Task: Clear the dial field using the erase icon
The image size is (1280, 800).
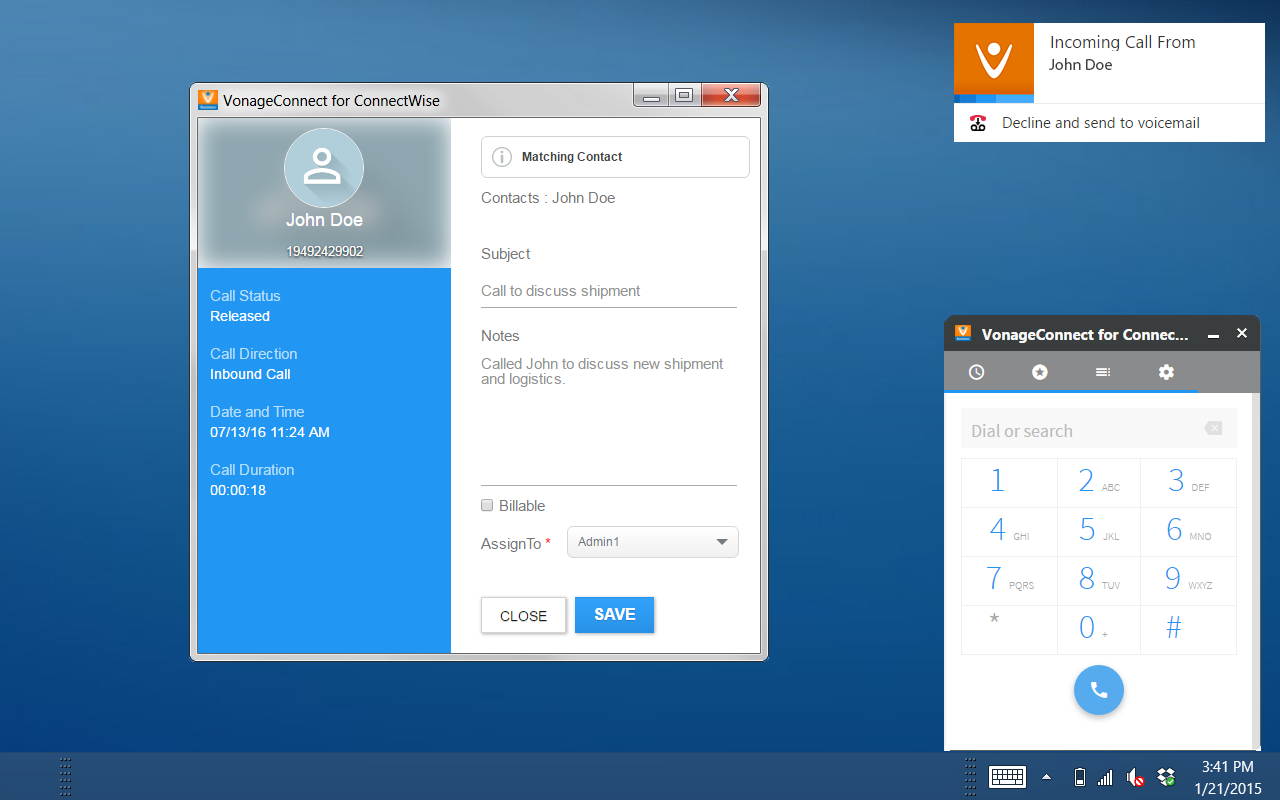Action: pos(1213,428)
